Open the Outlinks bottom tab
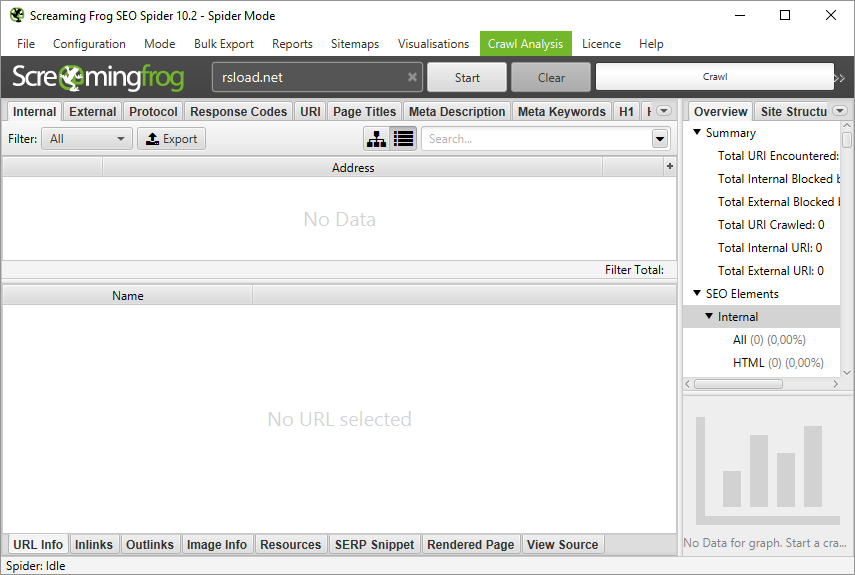 [149, 544]
